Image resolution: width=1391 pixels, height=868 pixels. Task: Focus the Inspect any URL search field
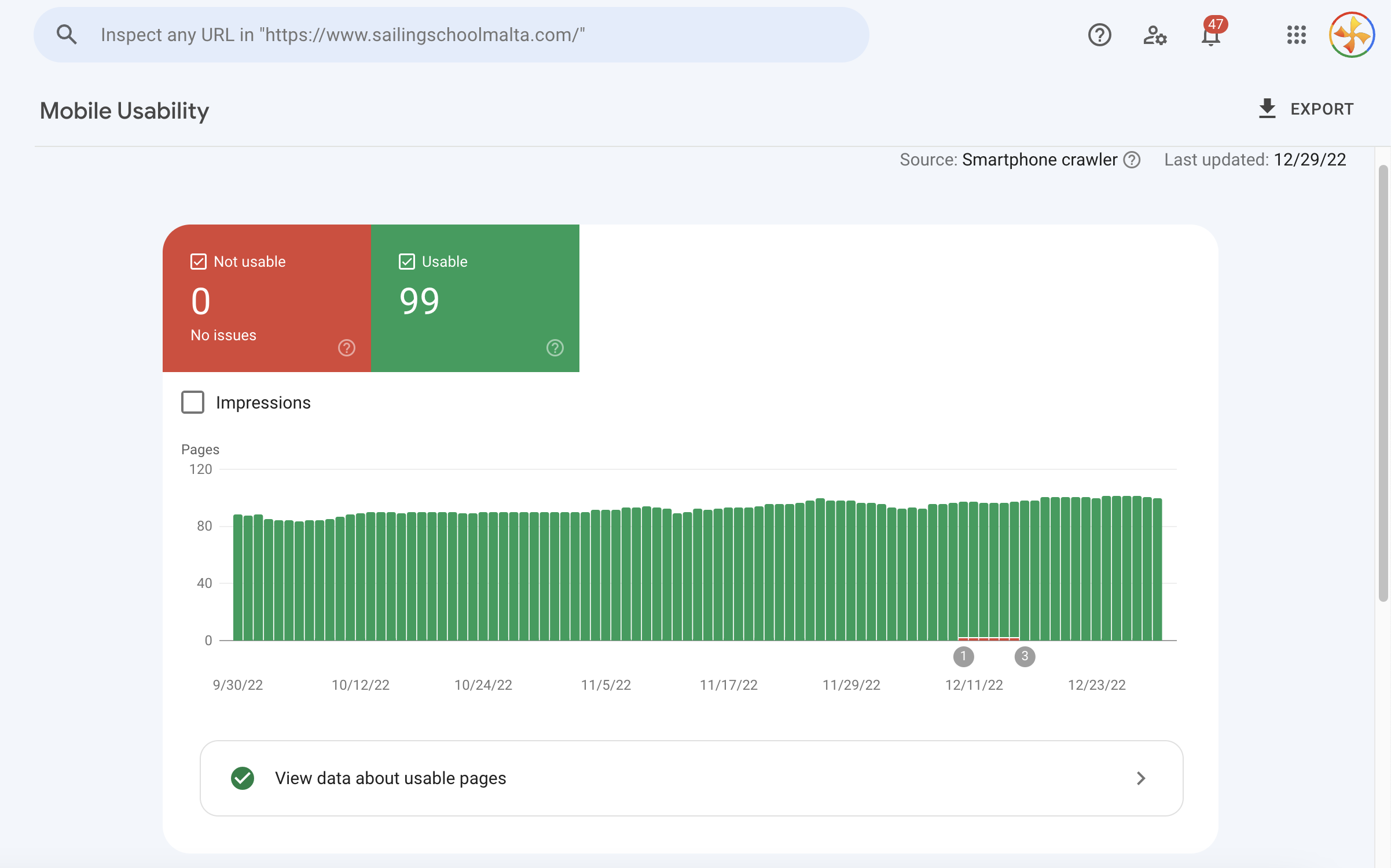tap(452, 35)
